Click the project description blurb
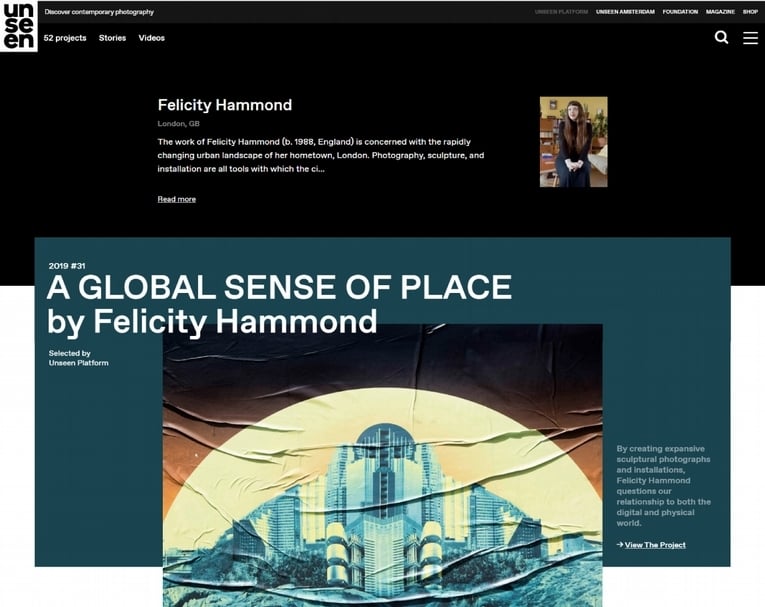The image size is (765, 607). pyautogui.click(x=663, y=486)
